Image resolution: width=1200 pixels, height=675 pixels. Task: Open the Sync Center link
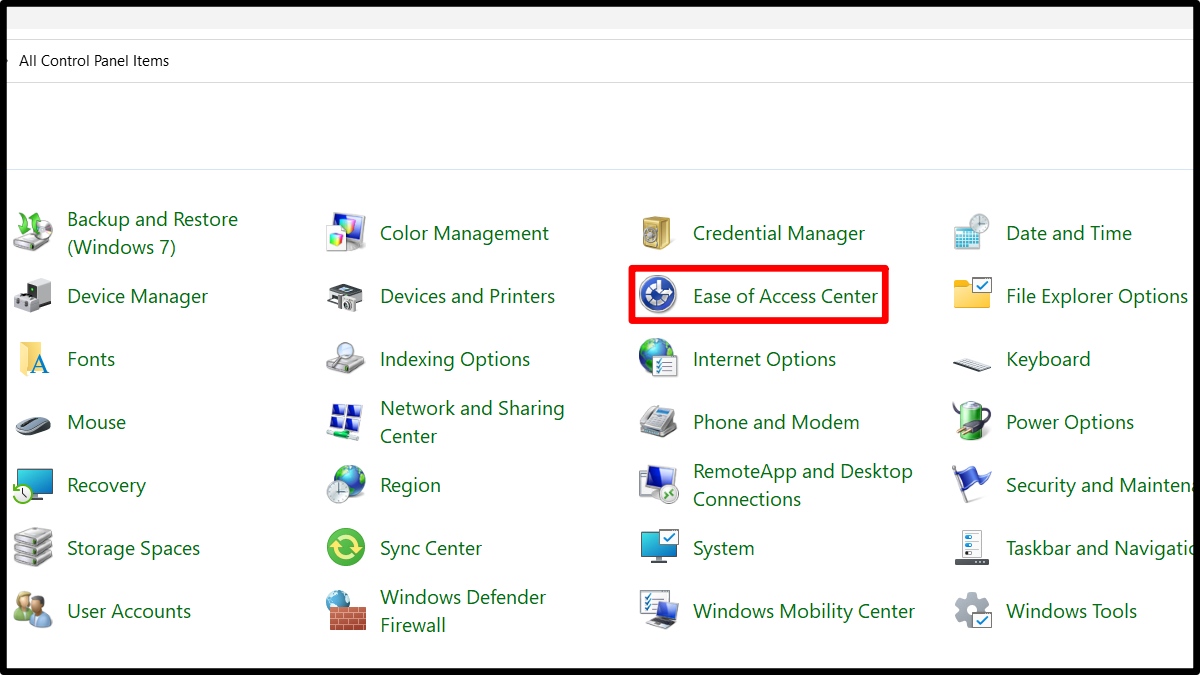(x=431, y=548)
